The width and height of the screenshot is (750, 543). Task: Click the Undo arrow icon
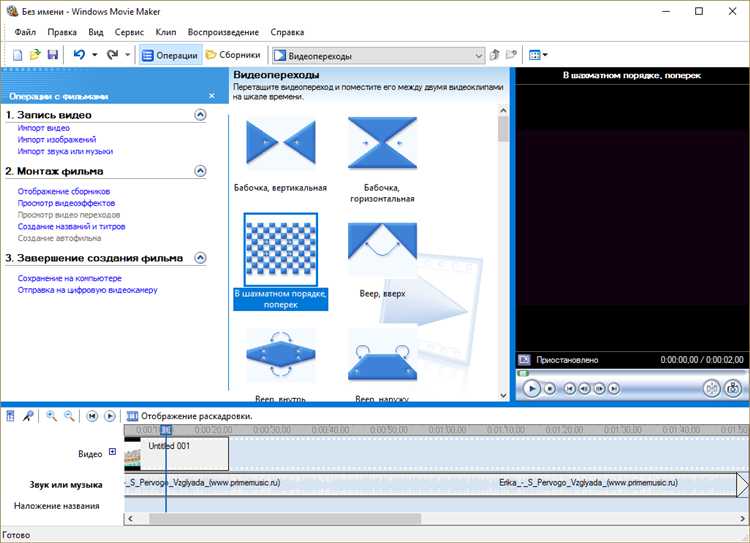coord(79,55)
